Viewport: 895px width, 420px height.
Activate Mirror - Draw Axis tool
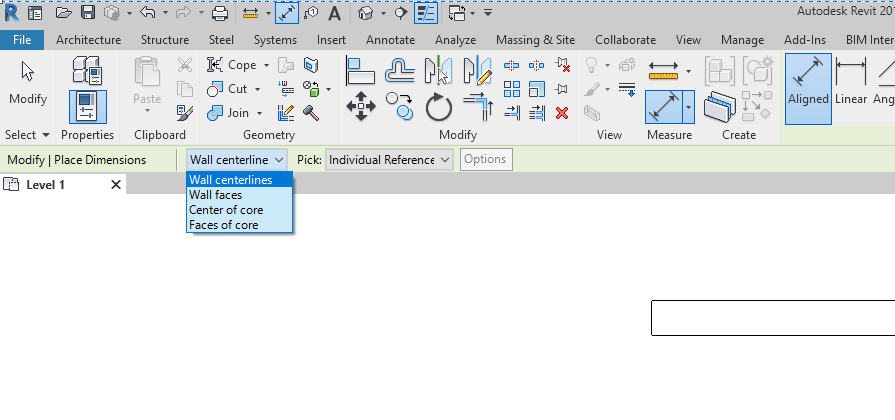pyautogui.click(x=477, y=71)
